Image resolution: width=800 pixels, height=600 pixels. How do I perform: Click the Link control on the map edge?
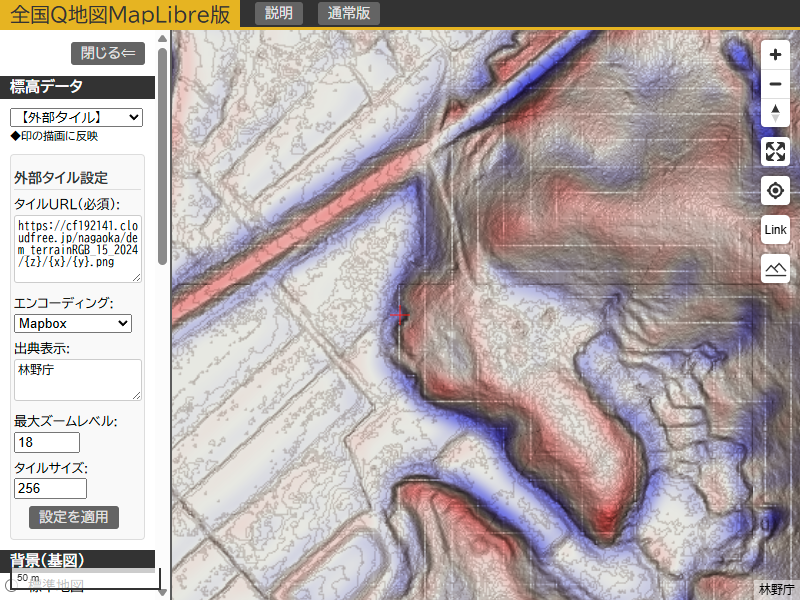pos(775,229)
